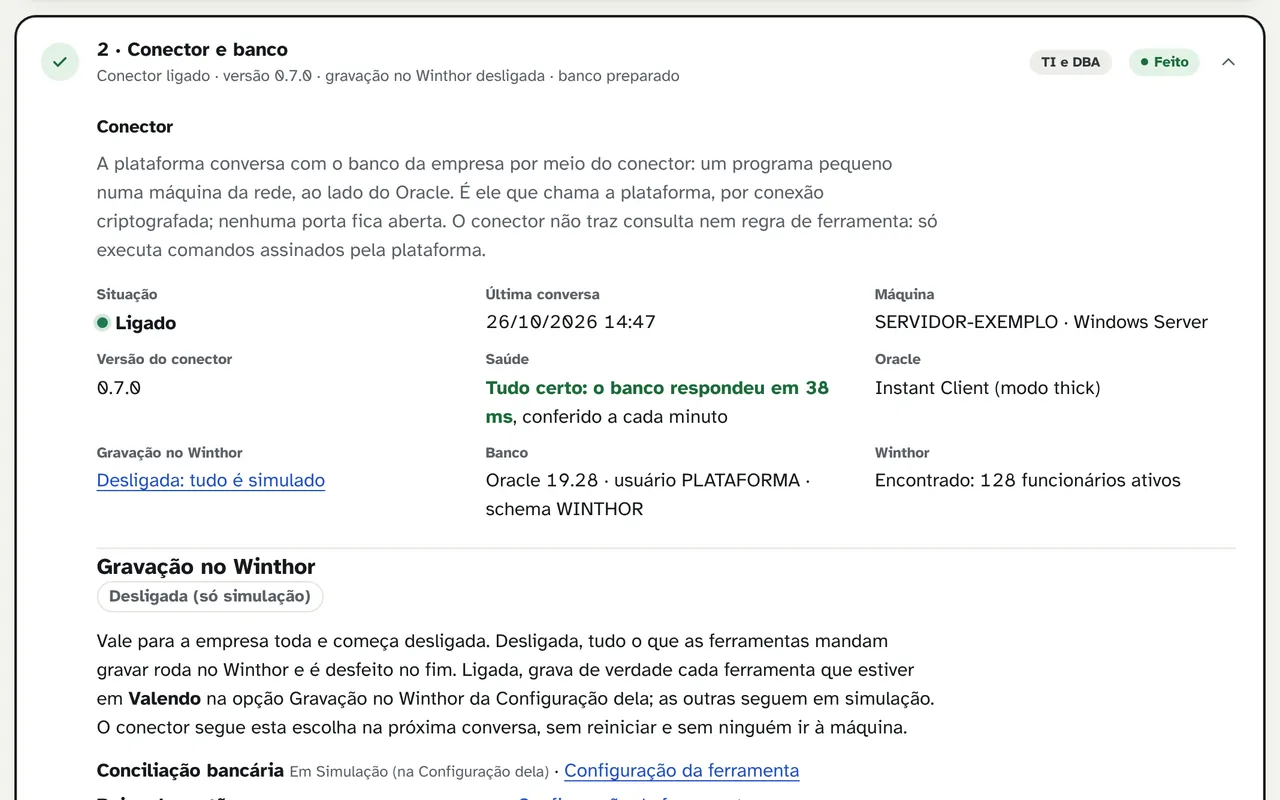Click the subtitle starting "Conector ligado · versão 0.7.0"
This screenshot has height=800, width=1280.
pos(388,76)
